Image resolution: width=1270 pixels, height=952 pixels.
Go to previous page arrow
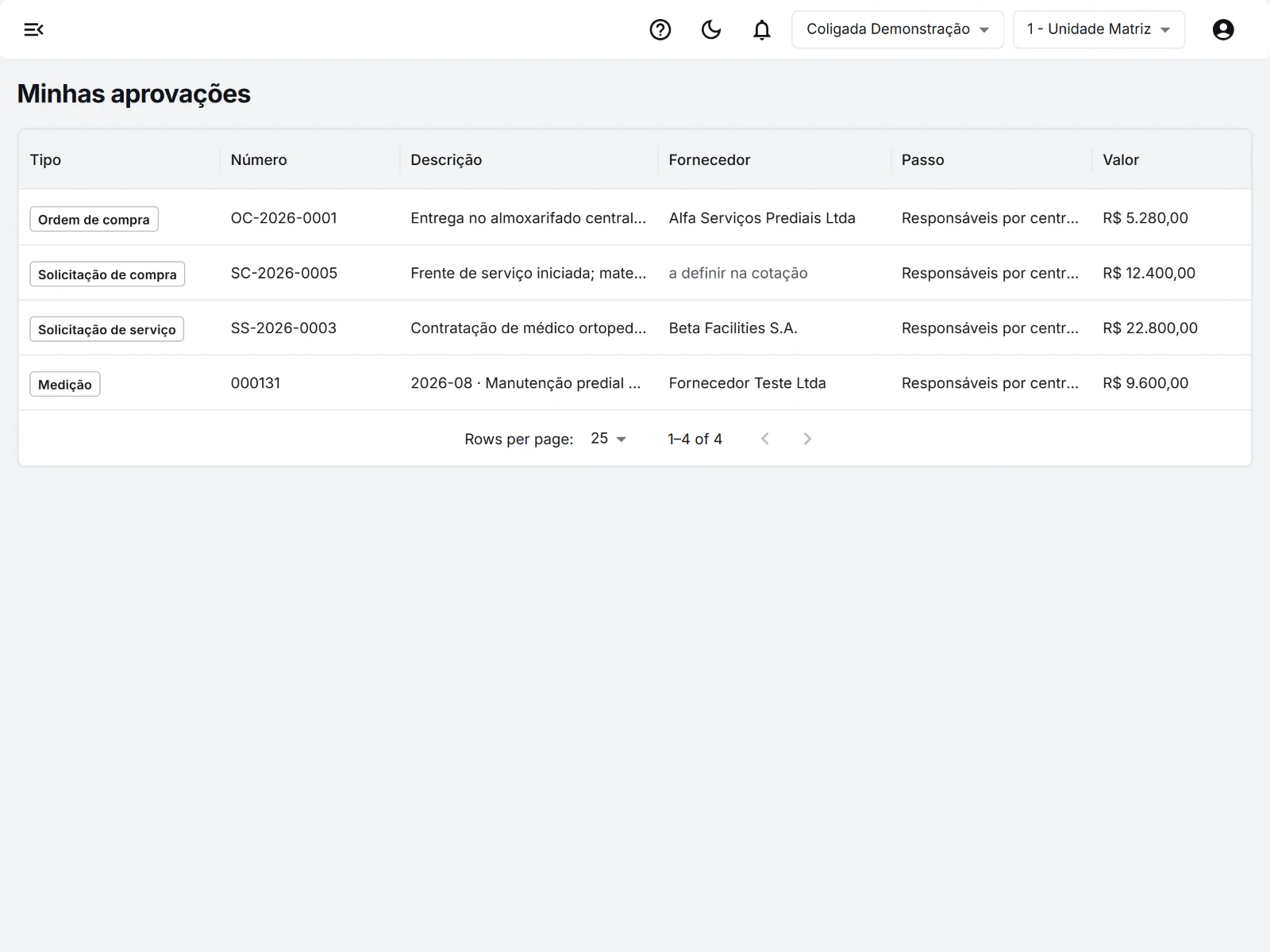pyautogui.click(x=765, y=439)
